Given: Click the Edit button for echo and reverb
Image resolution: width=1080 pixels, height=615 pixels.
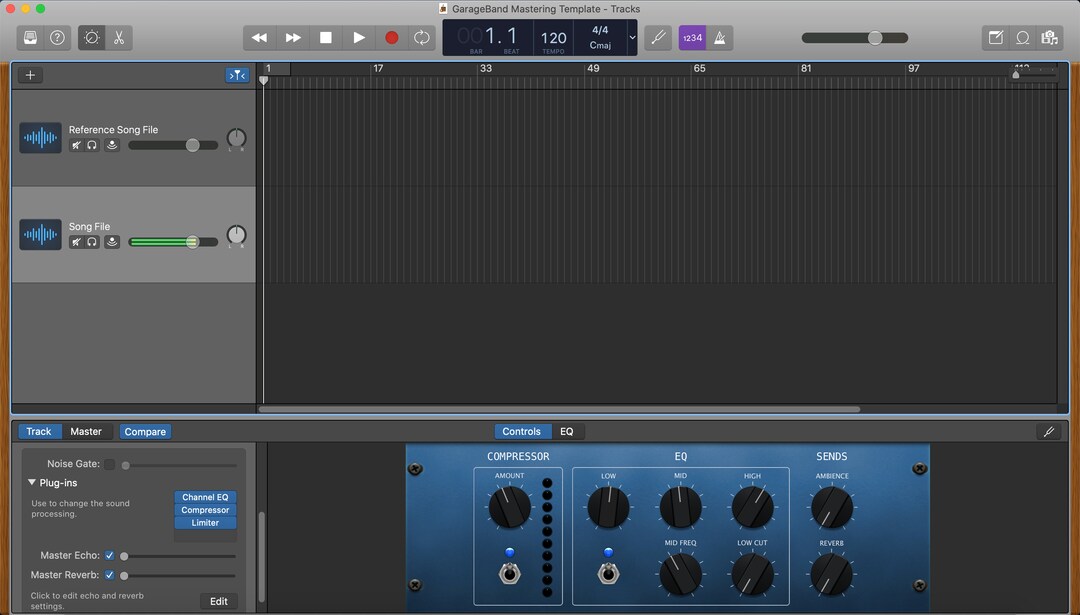Looking at the screenshot, I should coord(218,601).
